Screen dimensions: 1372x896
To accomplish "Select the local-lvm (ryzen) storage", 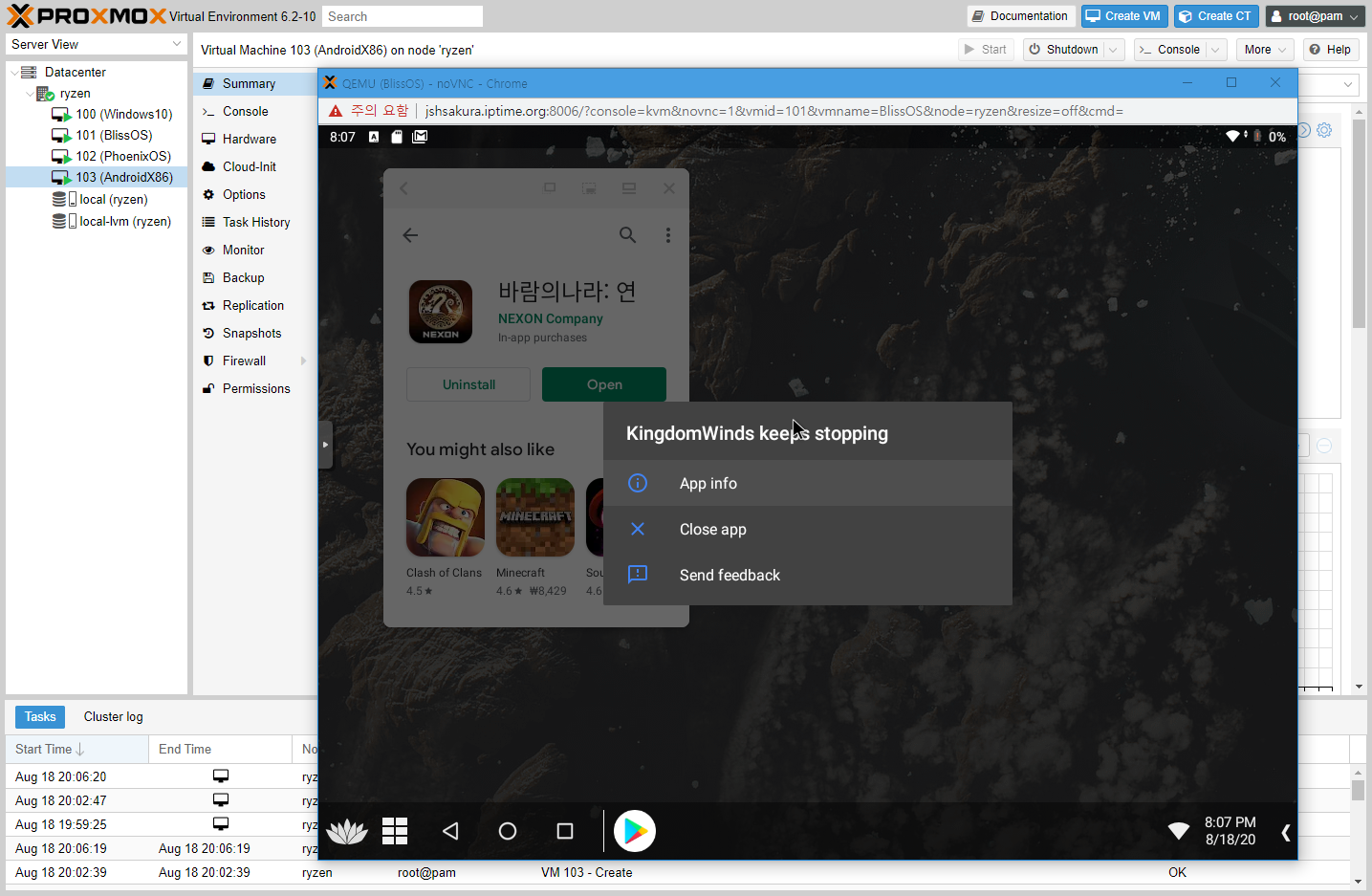I will (124, 221).
